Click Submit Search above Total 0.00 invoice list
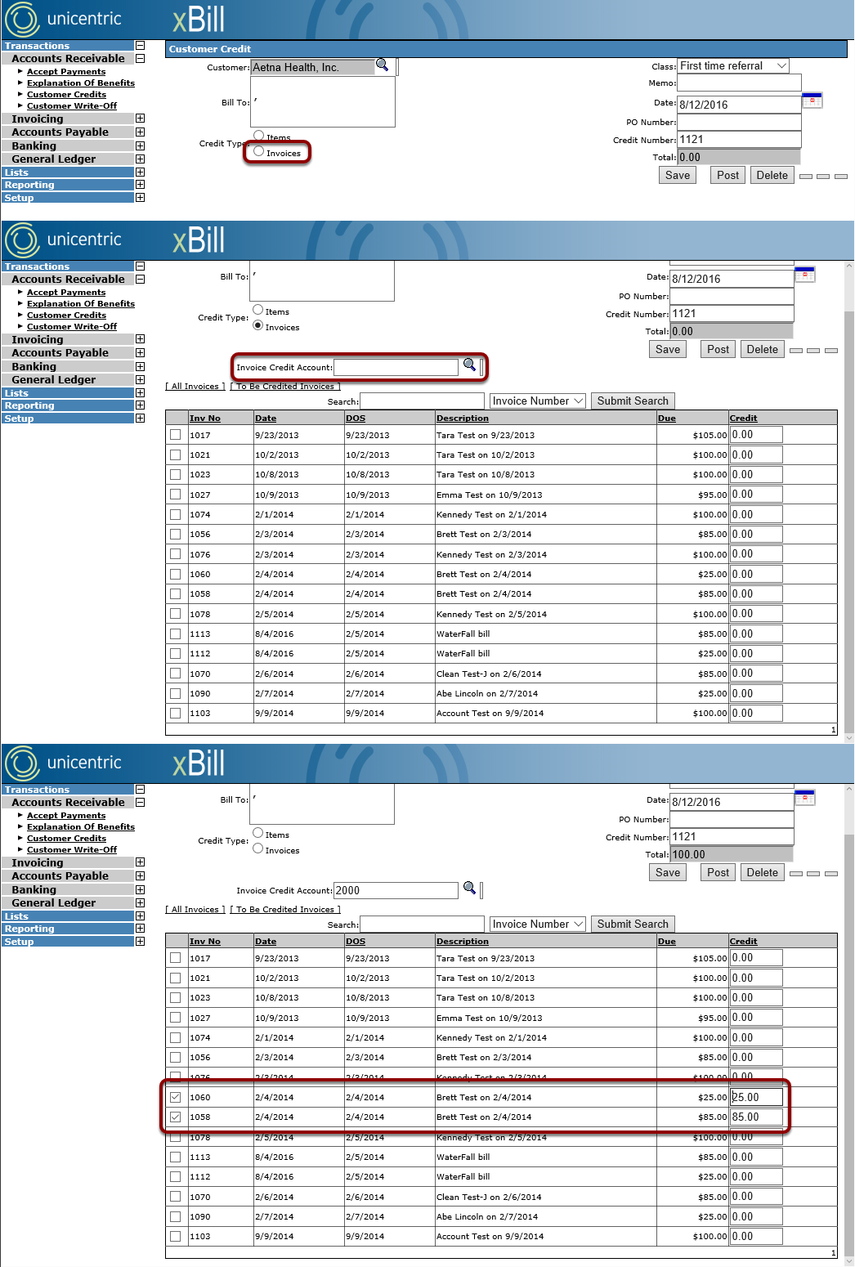This screenshot has height=1267, width=855. [632, 401]
